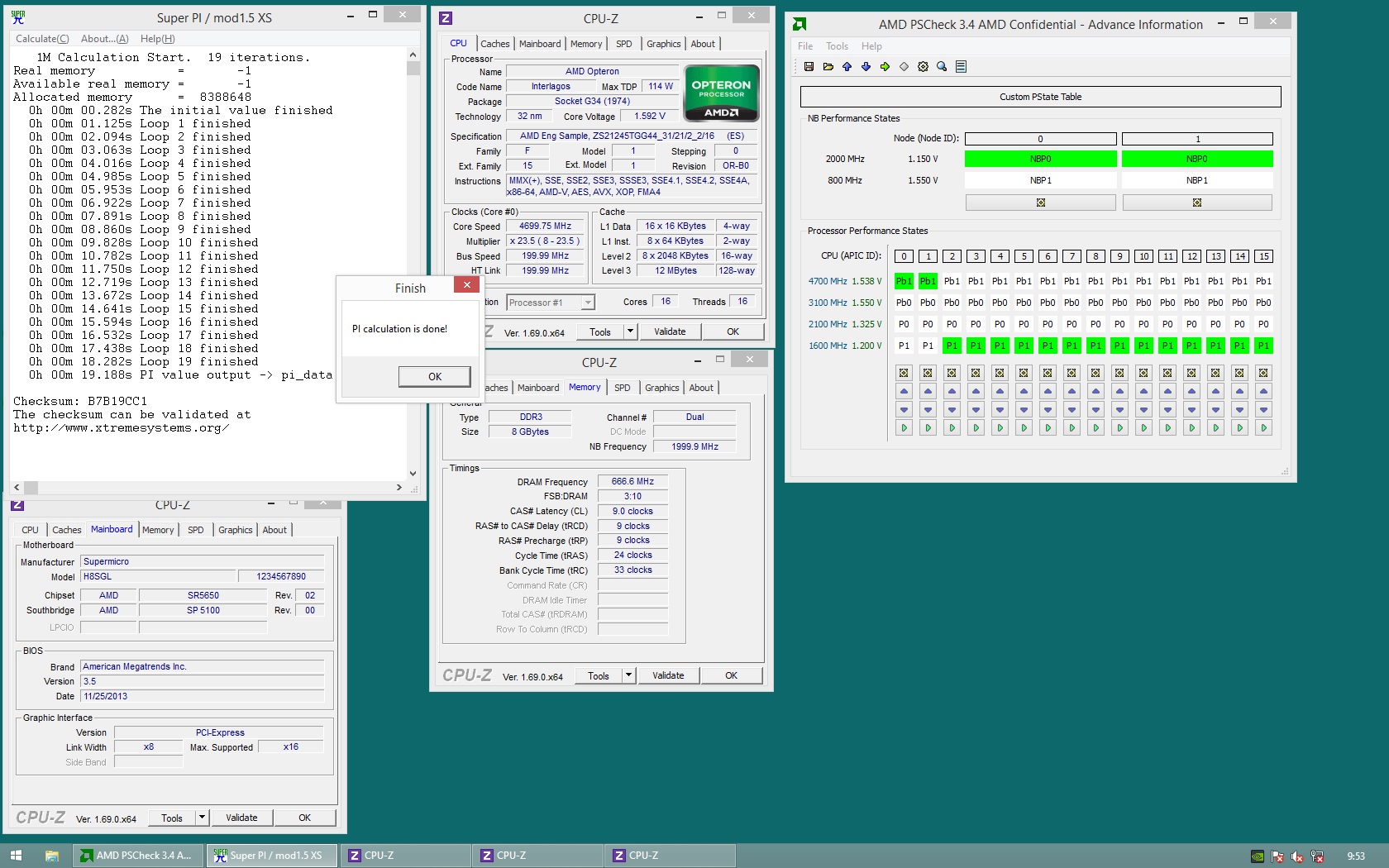The height and width of the screenshot is (868, 1389).
Task: Click the Node ID 0 box in PSCheck
Action: coord(1041,139)
